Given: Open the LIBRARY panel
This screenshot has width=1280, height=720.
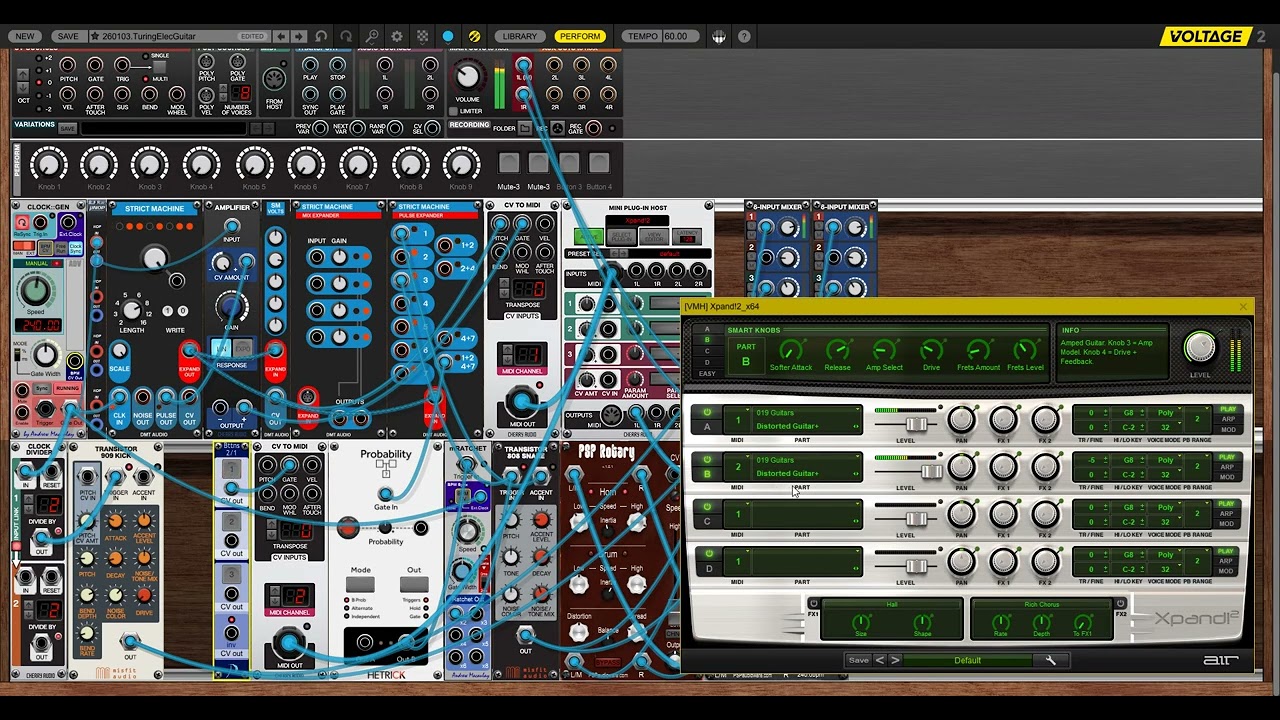Looking at the screenshot, I should tap(520, 36).
